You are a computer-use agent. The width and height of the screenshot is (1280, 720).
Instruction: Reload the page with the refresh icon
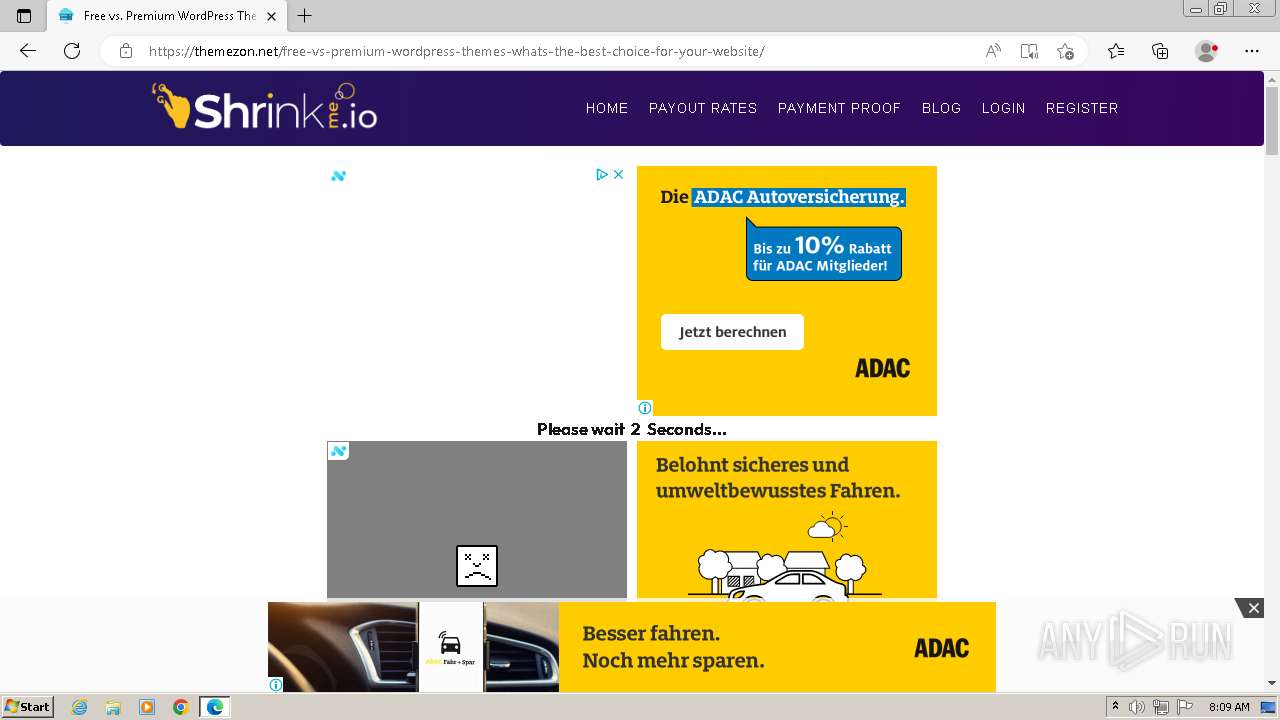pyautogui.click(x=72, y=51)
